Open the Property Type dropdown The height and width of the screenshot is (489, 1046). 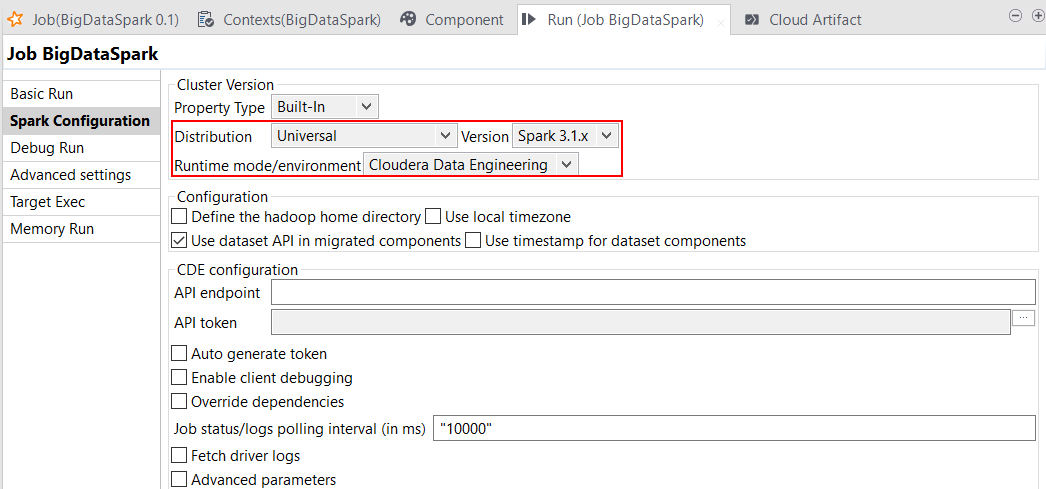tap(325, 106)
